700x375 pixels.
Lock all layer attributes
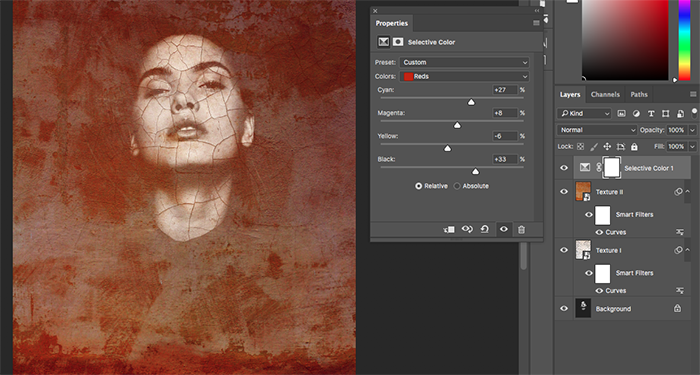tap(634, 146)
